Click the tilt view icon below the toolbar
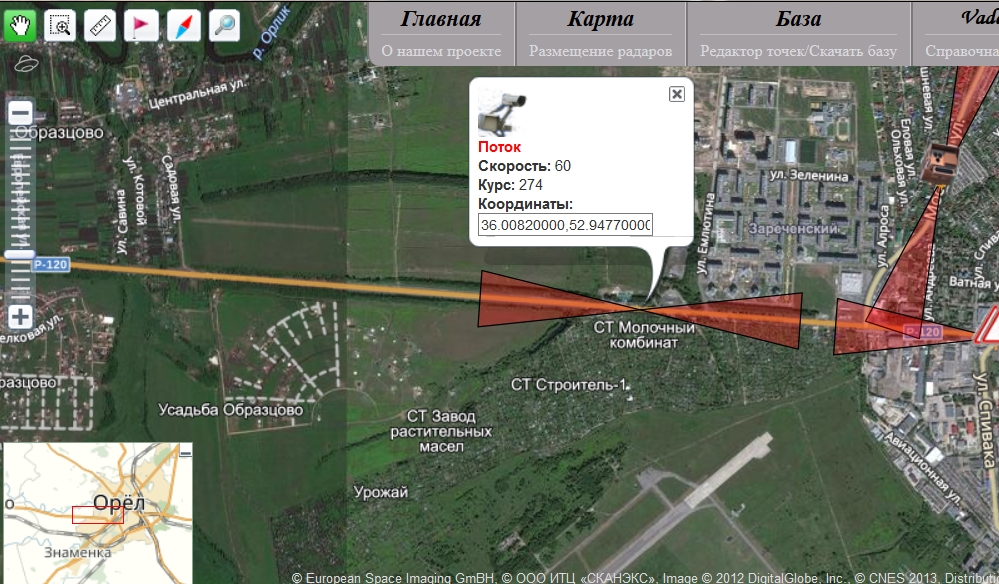The width and height of the screenshot is (999, 584). click(25, 64)
